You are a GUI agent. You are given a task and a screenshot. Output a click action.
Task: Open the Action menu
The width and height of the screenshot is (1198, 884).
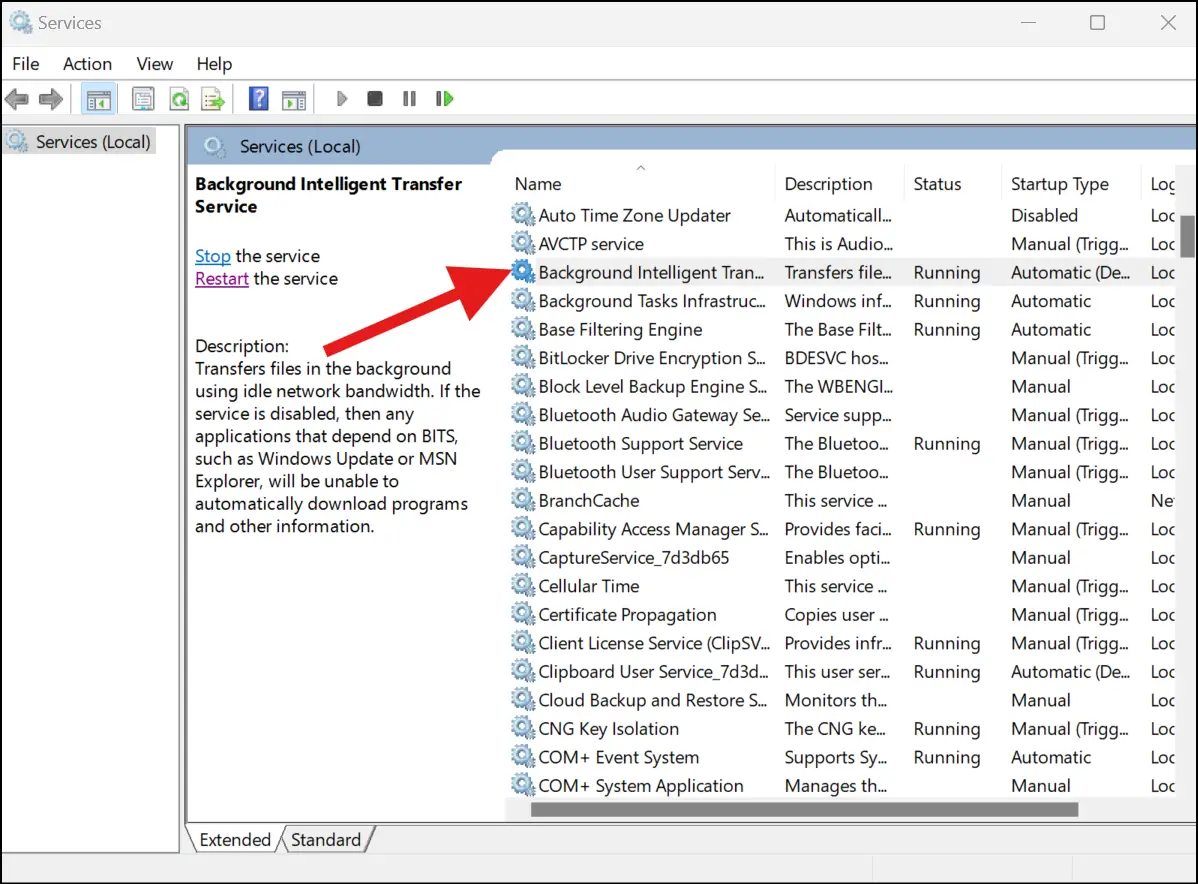tap(87, 63)
